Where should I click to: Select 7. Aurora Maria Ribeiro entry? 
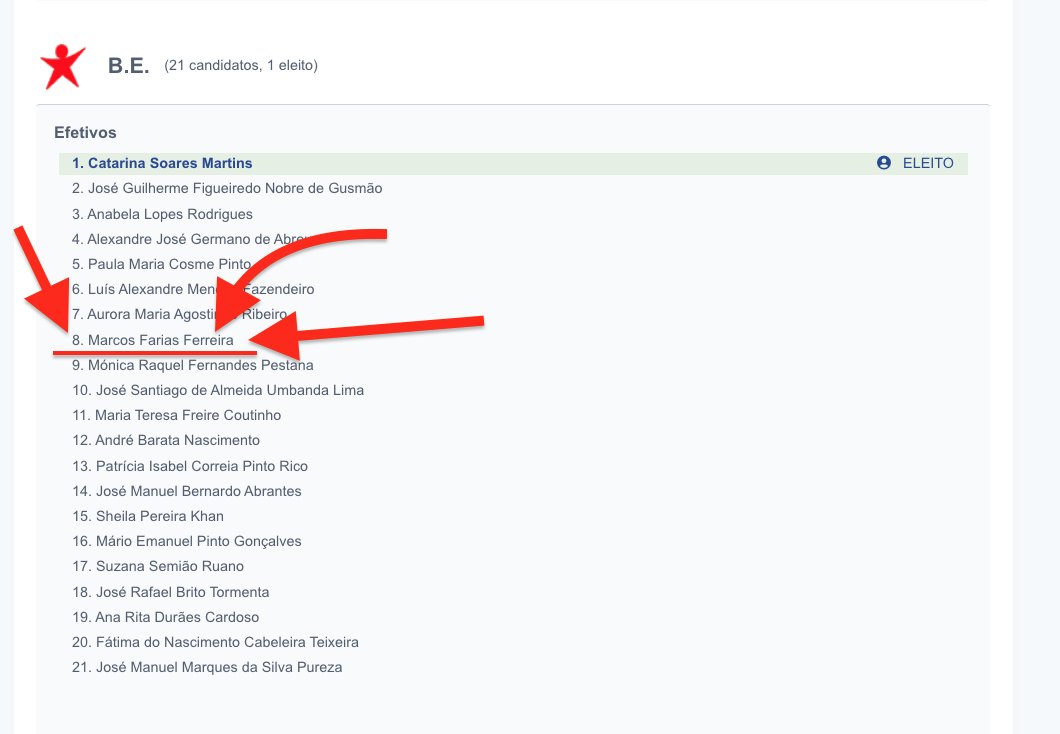tap(180, 314)
